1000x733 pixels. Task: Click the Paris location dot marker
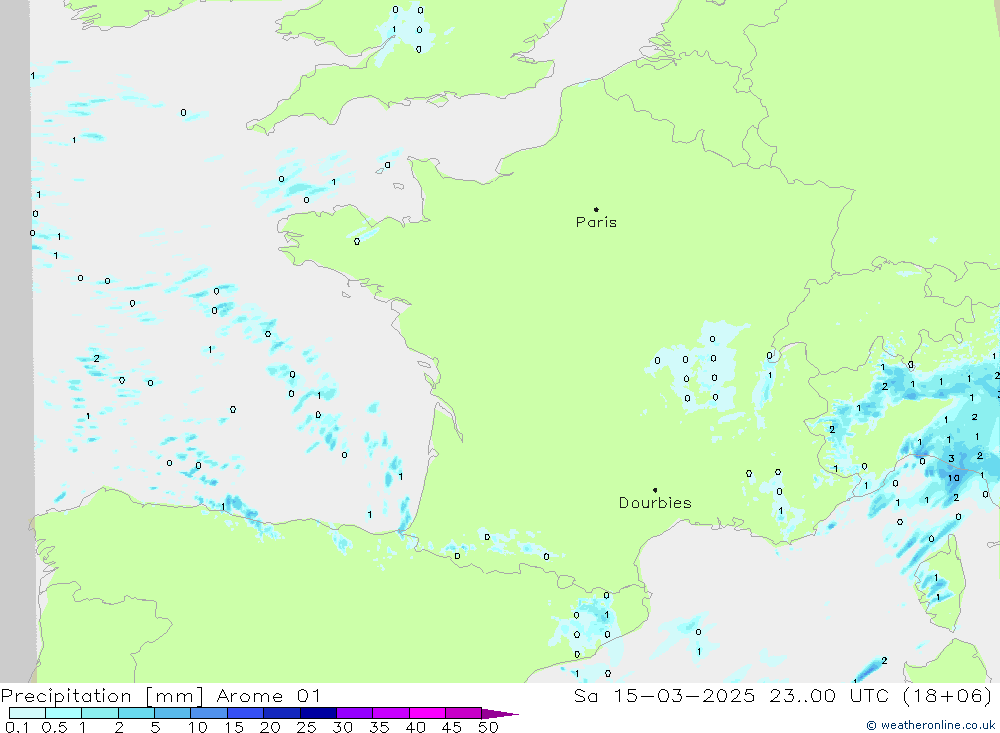(x=596, y=209)
